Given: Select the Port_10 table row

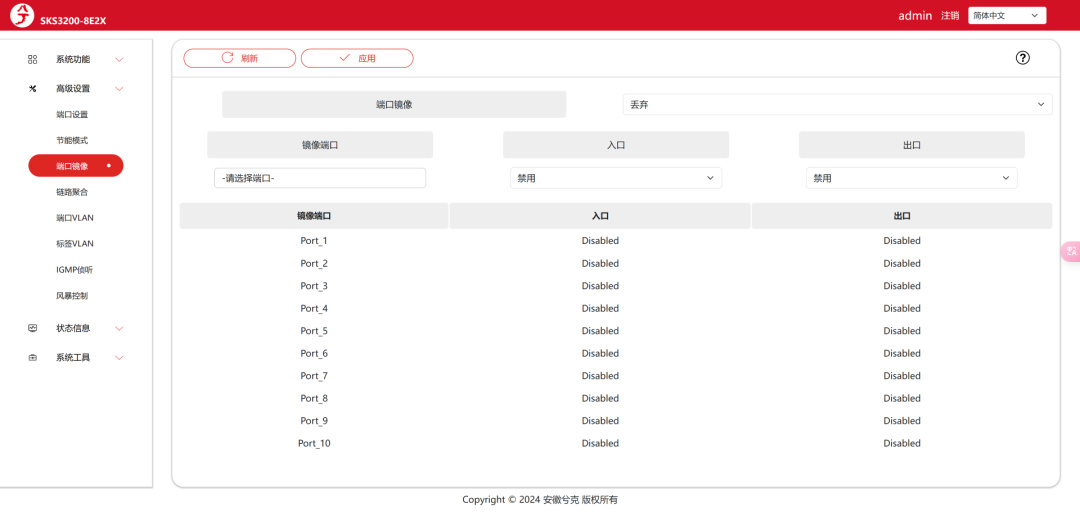Looking at the screenshot, I should [x=616, y=443].
